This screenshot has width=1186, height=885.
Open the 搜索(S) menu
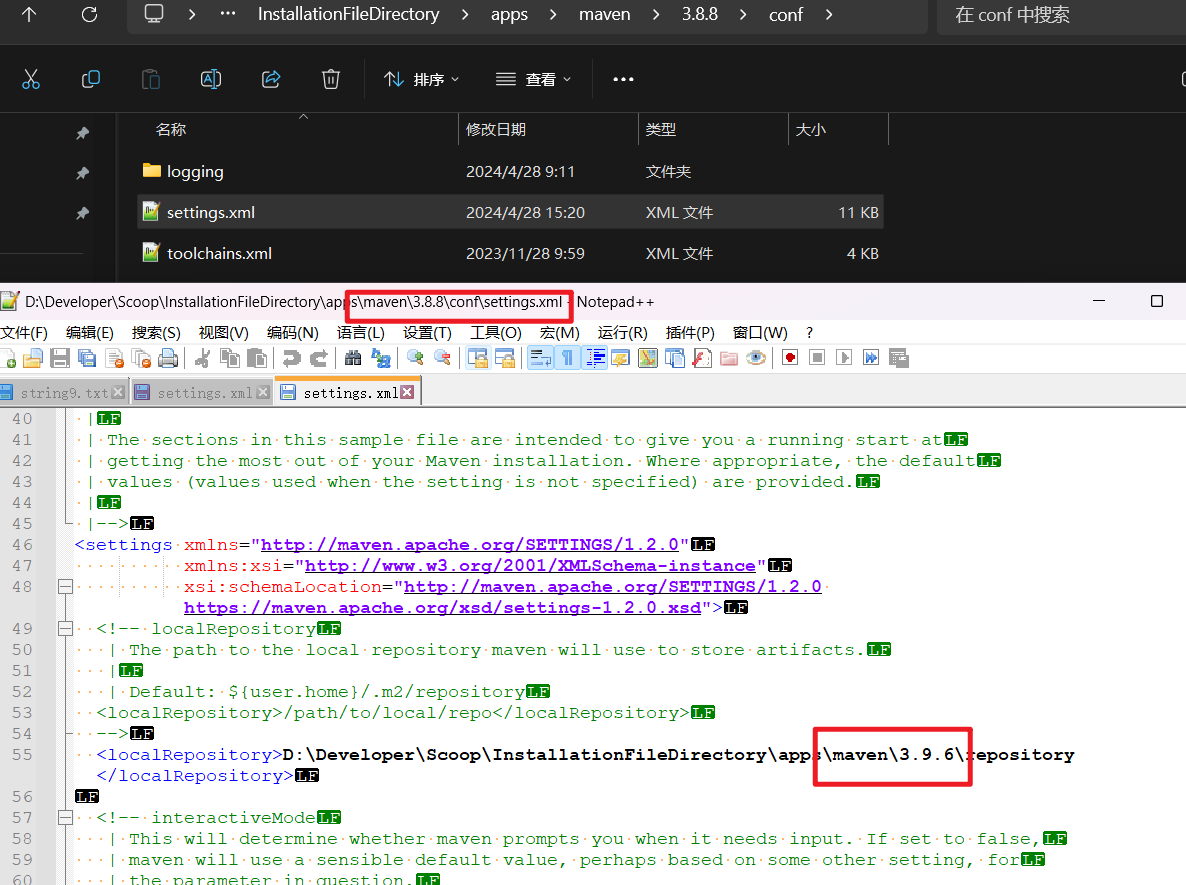point(156,333)
